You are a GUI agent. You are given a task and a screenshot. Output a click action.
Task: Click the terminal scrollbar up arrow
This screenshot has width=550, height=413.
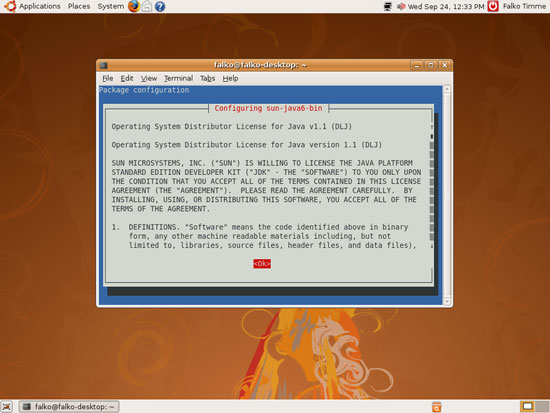[x=447, y=89]
